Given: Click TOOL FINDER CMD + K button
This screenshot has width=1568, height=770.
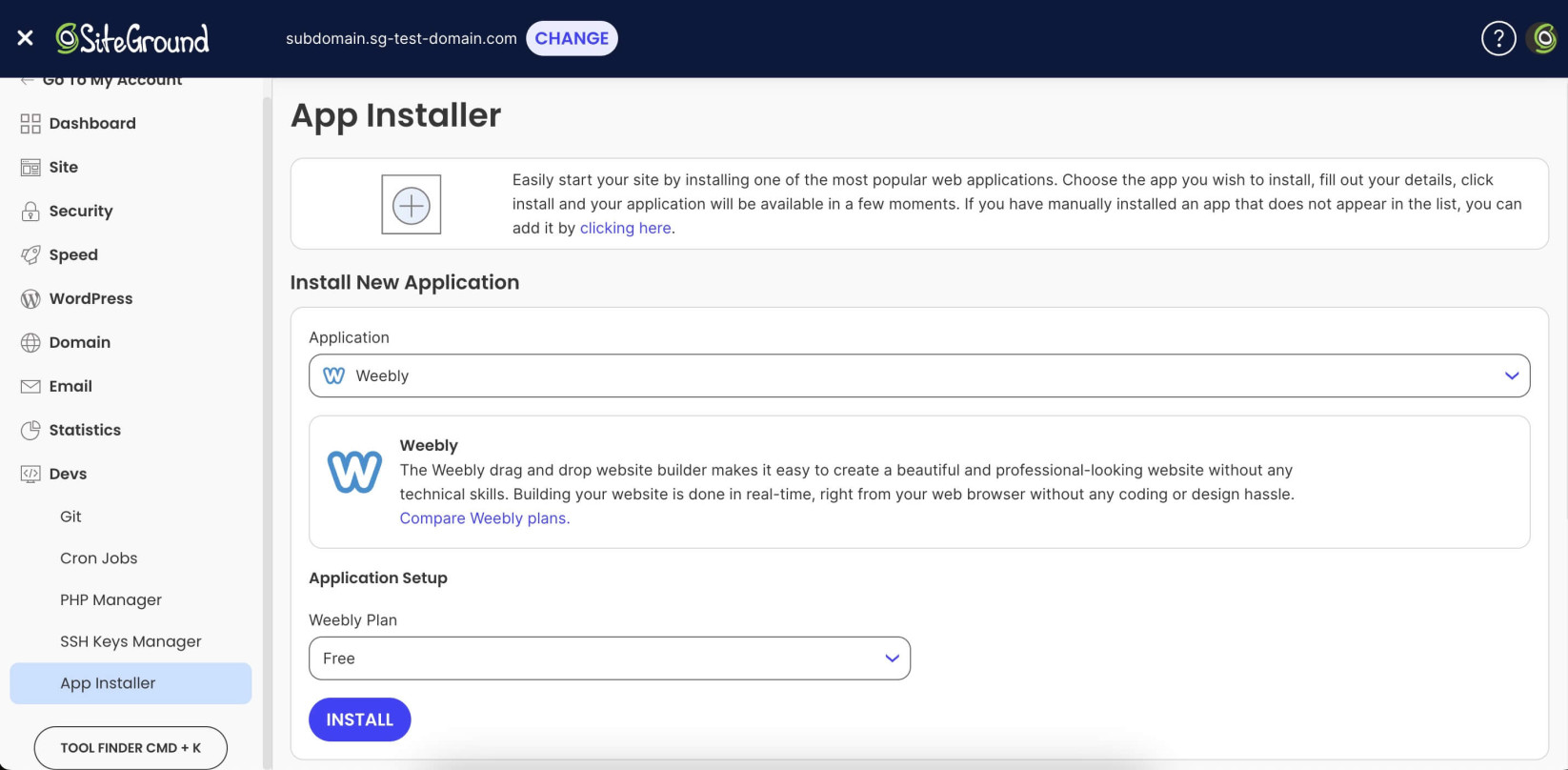Looking at the screenshot, I should click(x=131, y=748).
